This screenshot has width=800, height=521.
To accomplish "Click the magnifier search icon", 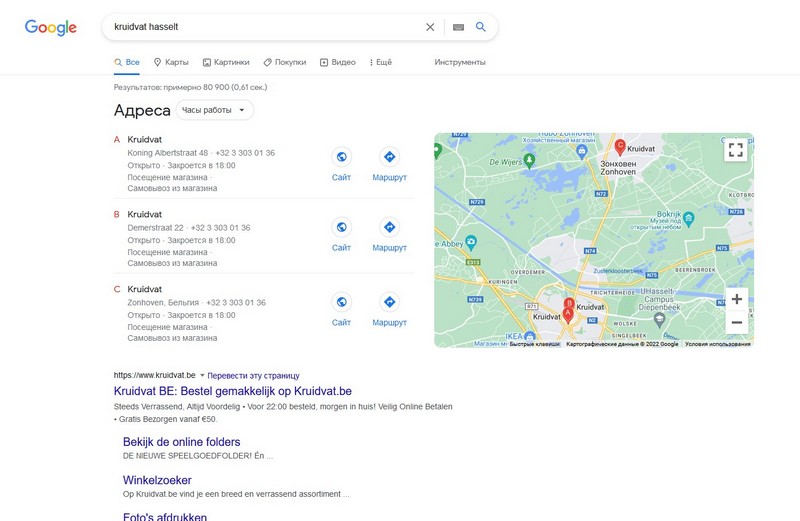I will [481, 27].
